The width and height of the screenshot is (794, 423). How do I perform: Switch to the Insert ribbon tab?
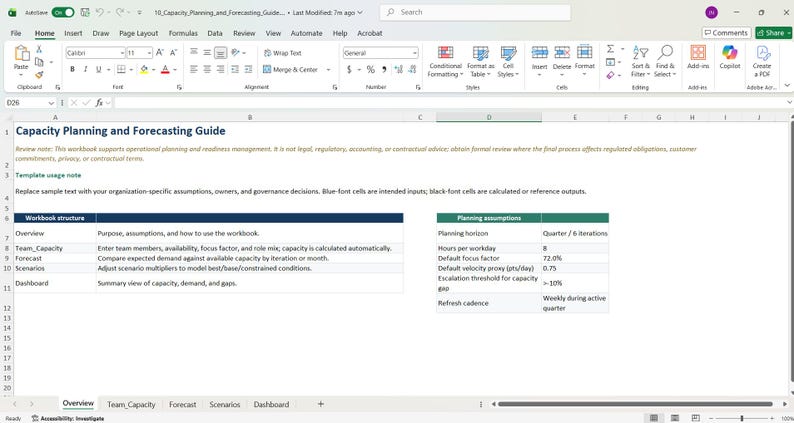(73, 33)
